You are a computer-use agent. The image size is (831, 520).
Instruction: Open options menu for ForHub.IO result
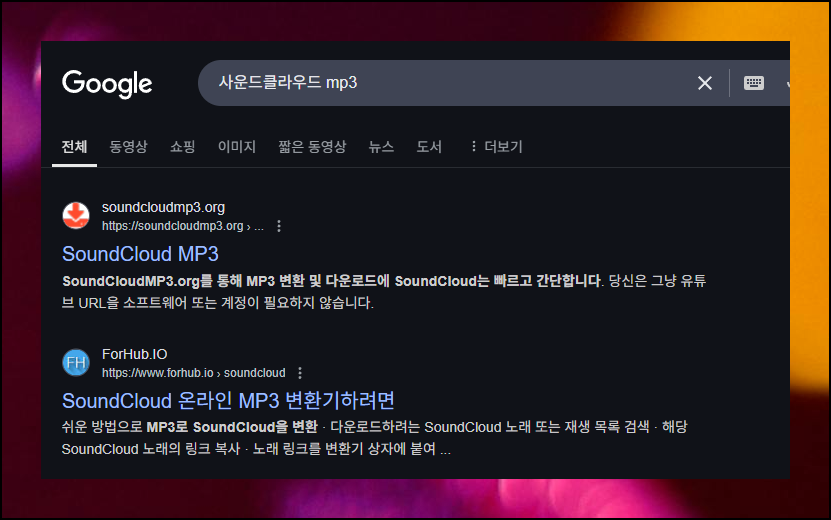click(300, 373)
